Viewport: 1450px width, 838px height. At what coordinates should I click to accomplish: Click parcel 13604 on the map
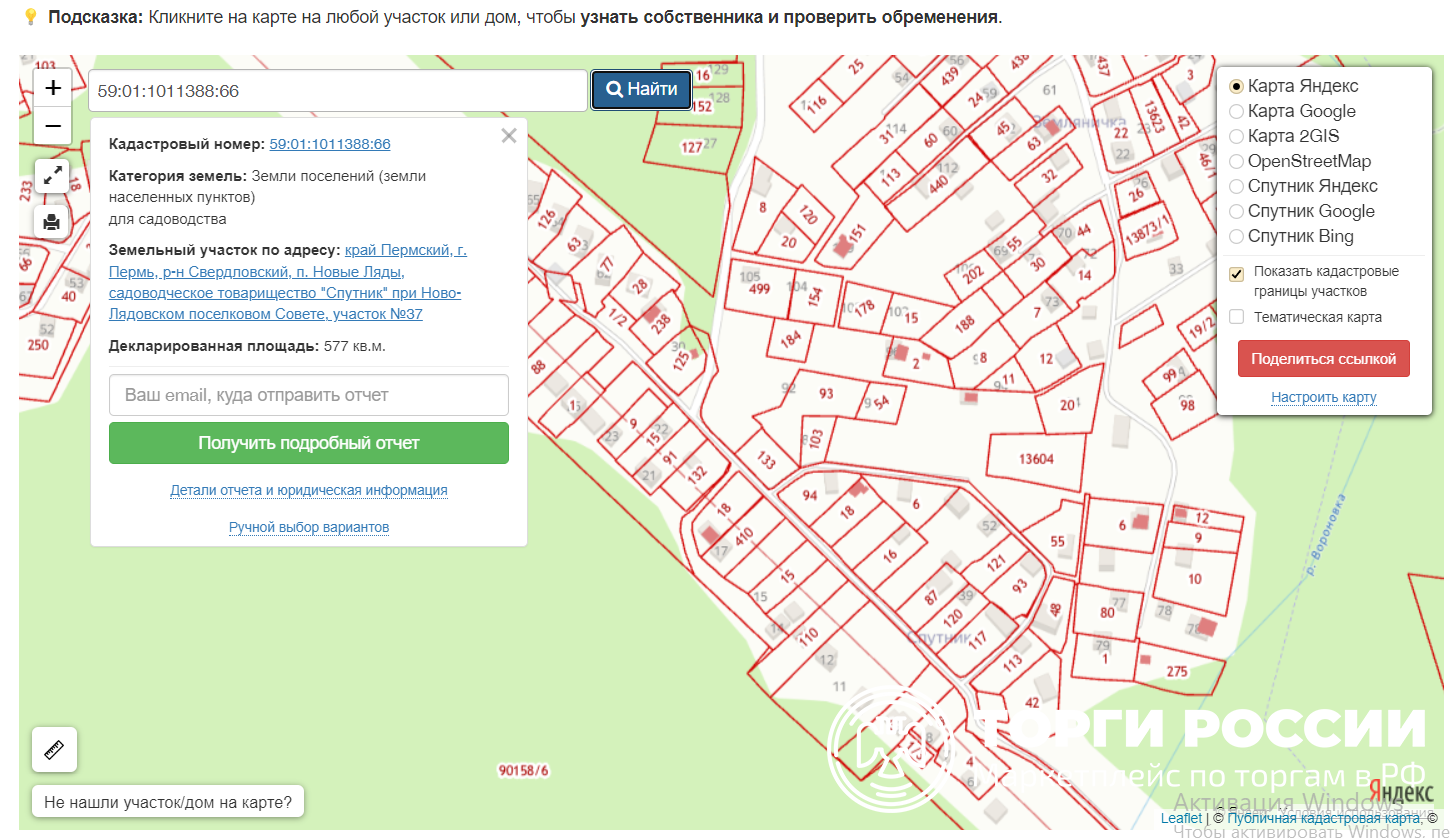1036,459
